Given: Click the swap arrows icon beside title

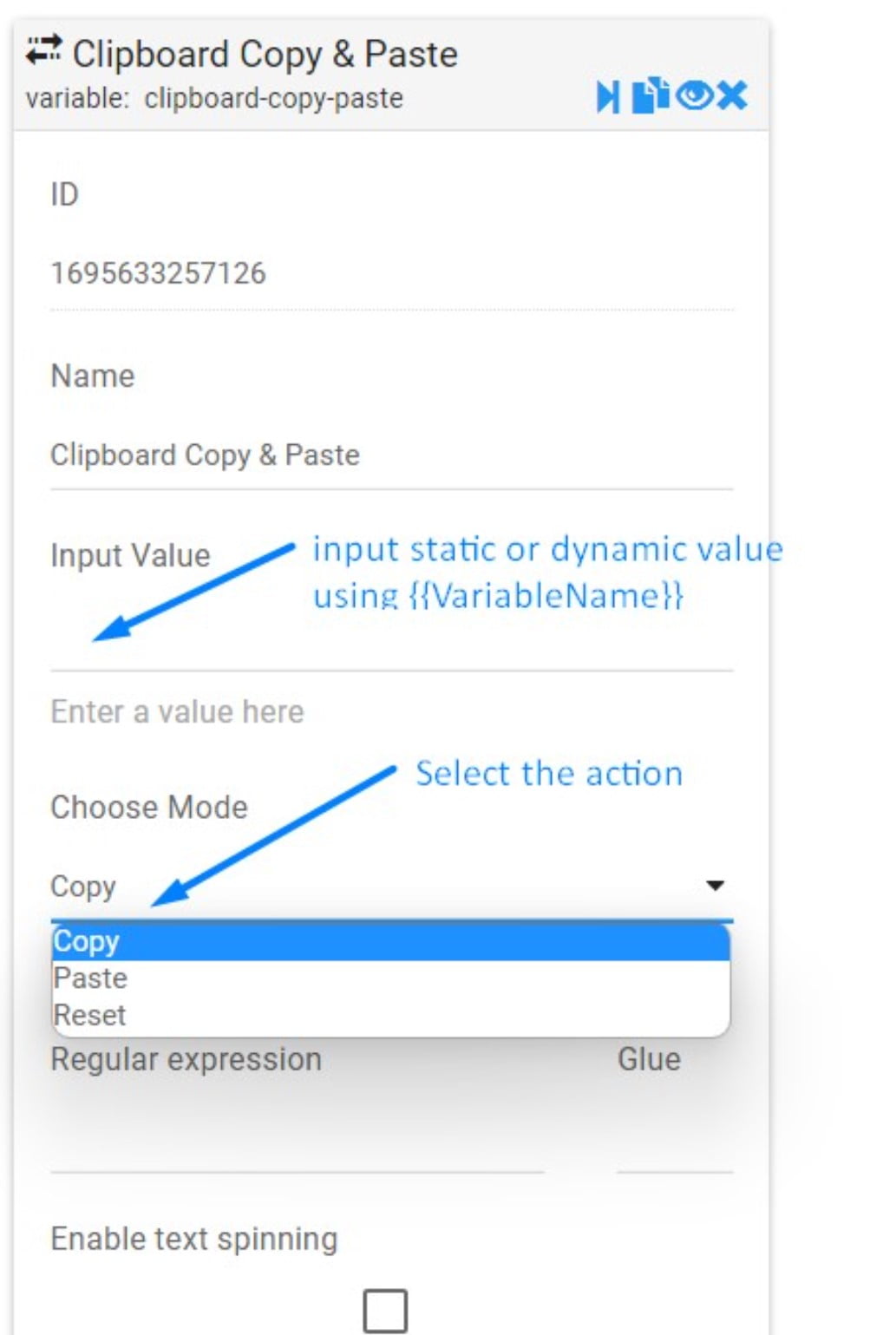Looking at the screenshot, I should coord(43,51).
